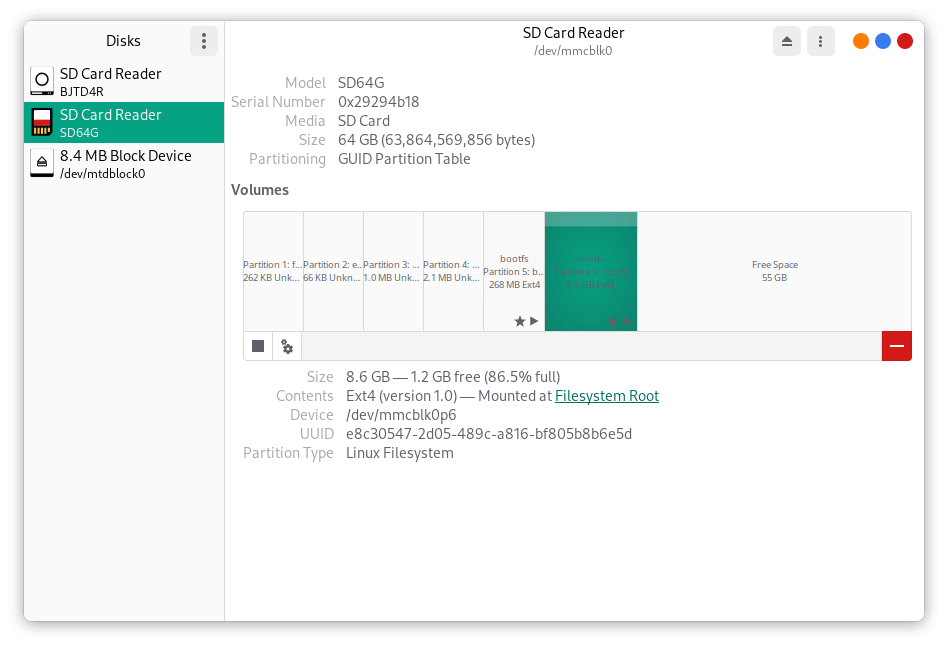Viewport: 948px width, 648px height.
Task: Open additional partition options gear
Action: tap(287, 346)
